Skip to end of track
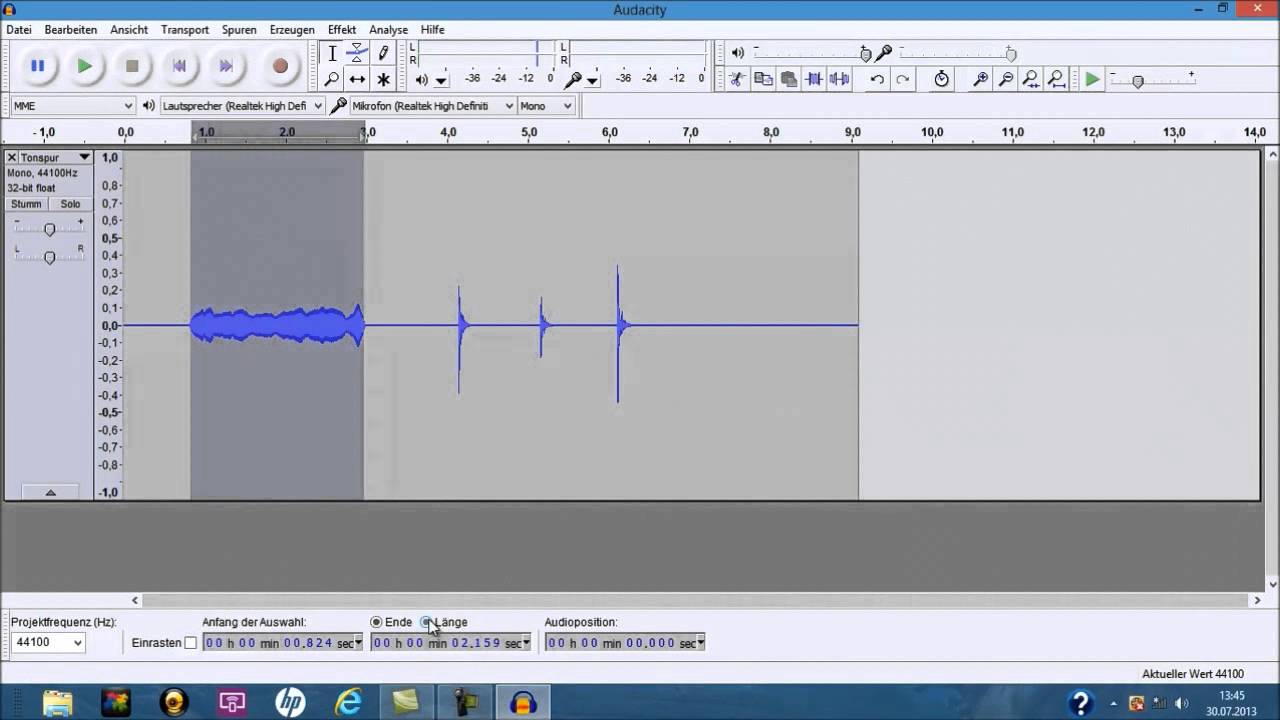The height and width of the screenshot is (720, 1280). [x=226, y=66]
